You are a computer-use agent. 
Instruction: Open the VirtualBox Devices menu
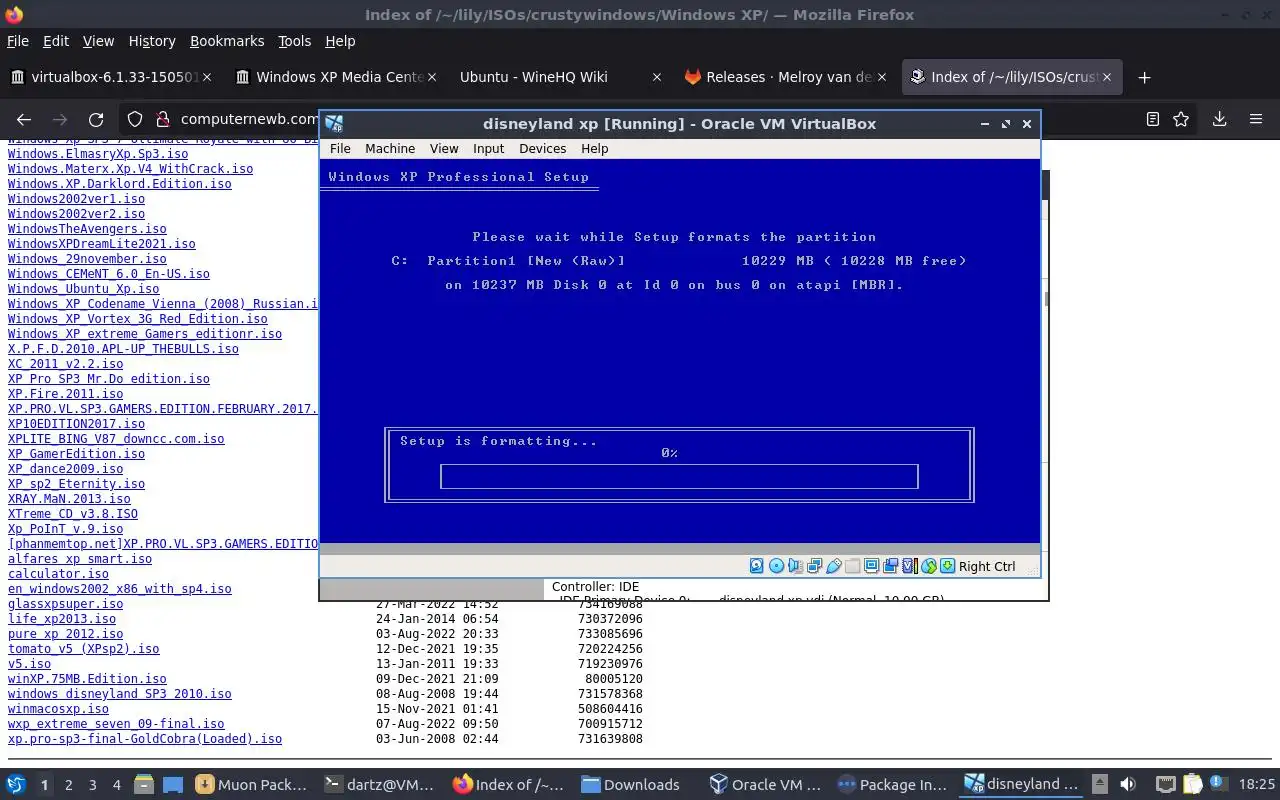(x=543, y=148)
